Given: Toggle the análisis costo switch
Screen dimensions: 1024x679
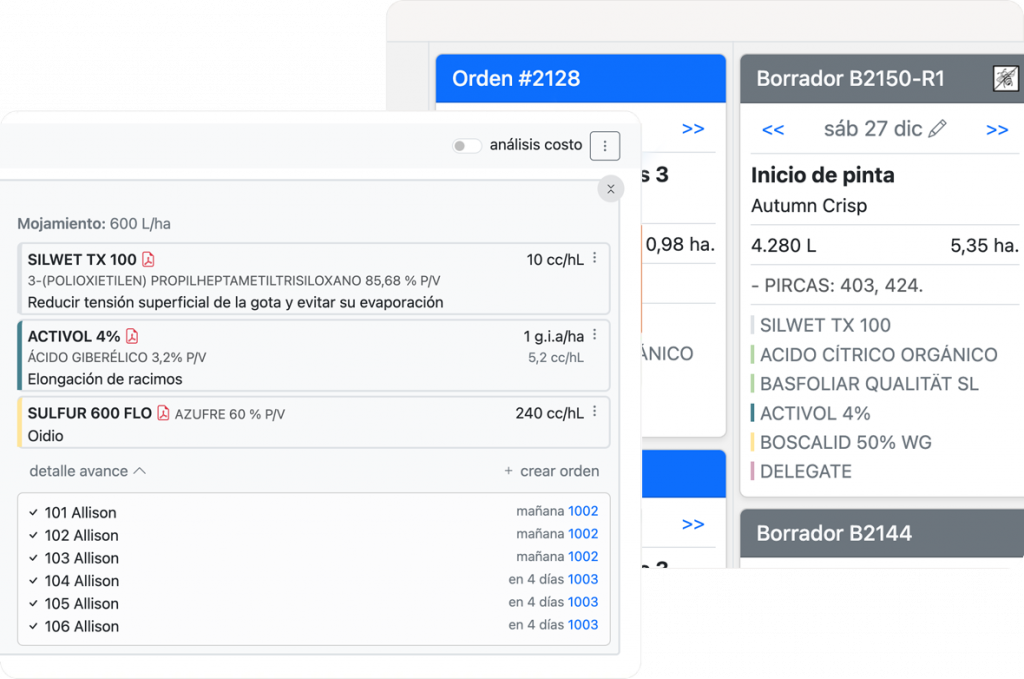Looking at the screenshot, I should pyautogui.click(x=466, y=146).
